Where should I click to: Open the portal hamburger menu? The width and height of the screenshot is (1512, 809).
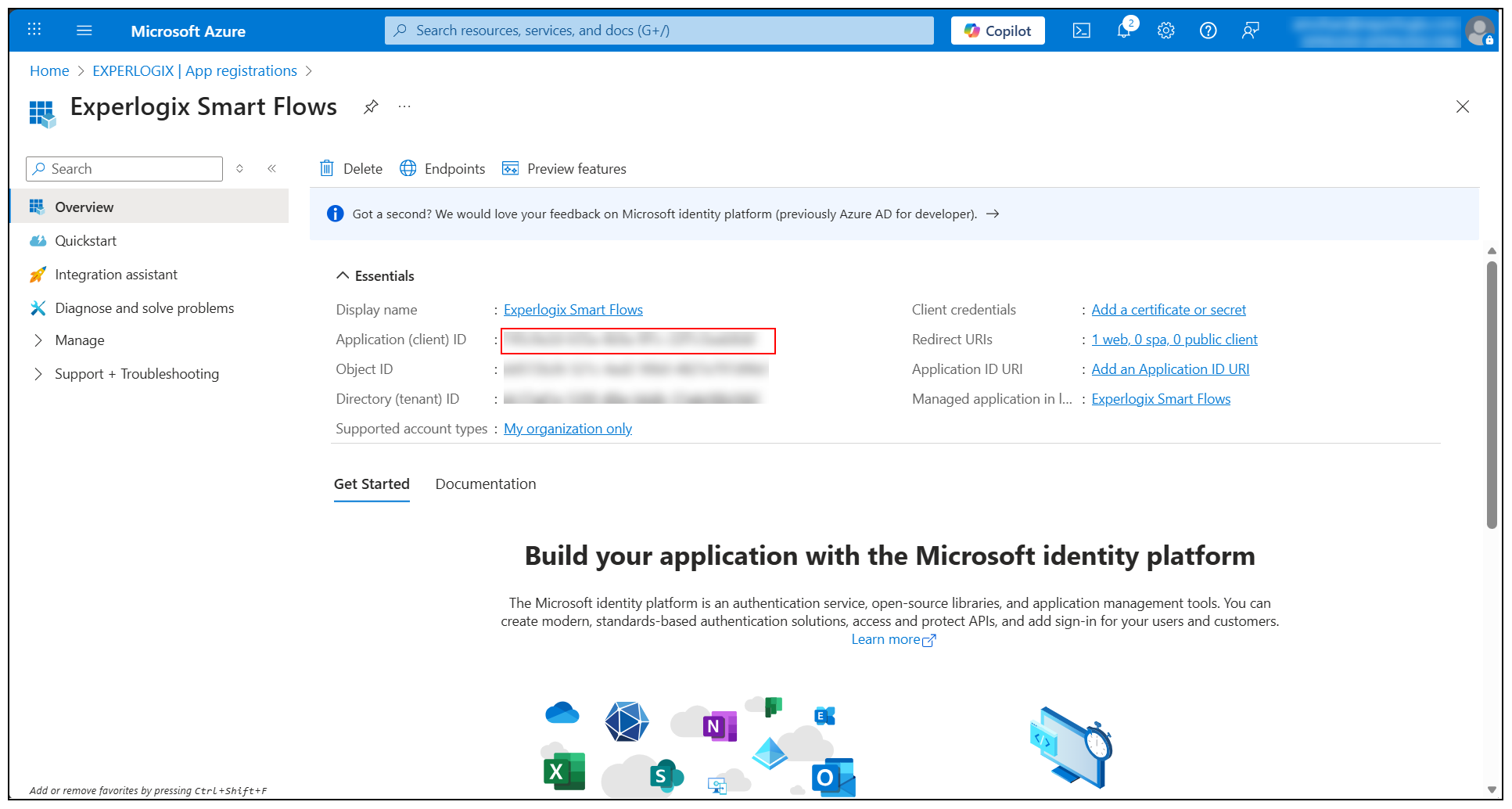coord(84,31)
